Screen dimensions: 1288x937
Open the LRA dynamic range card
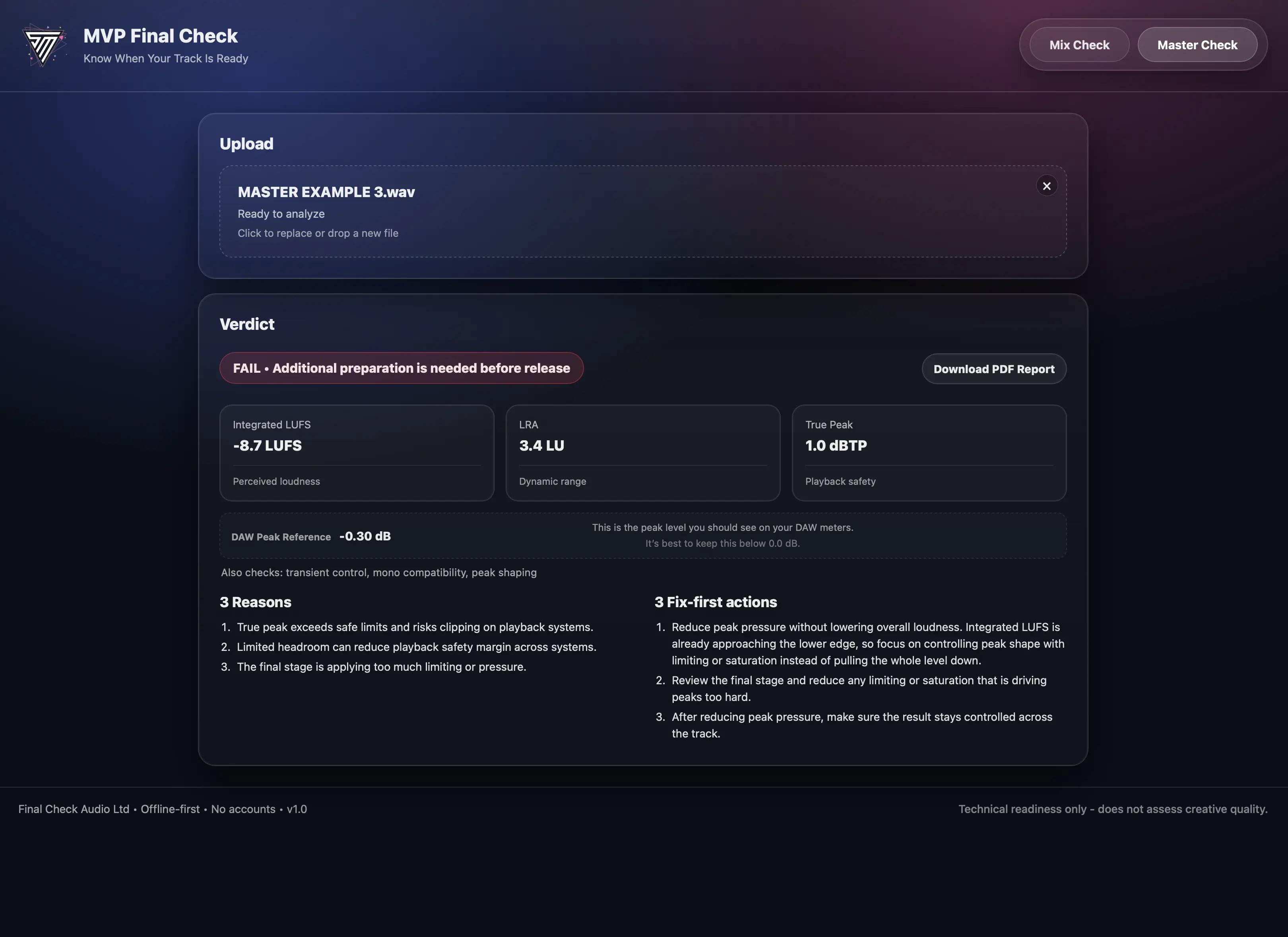click(x=642, y=452)
